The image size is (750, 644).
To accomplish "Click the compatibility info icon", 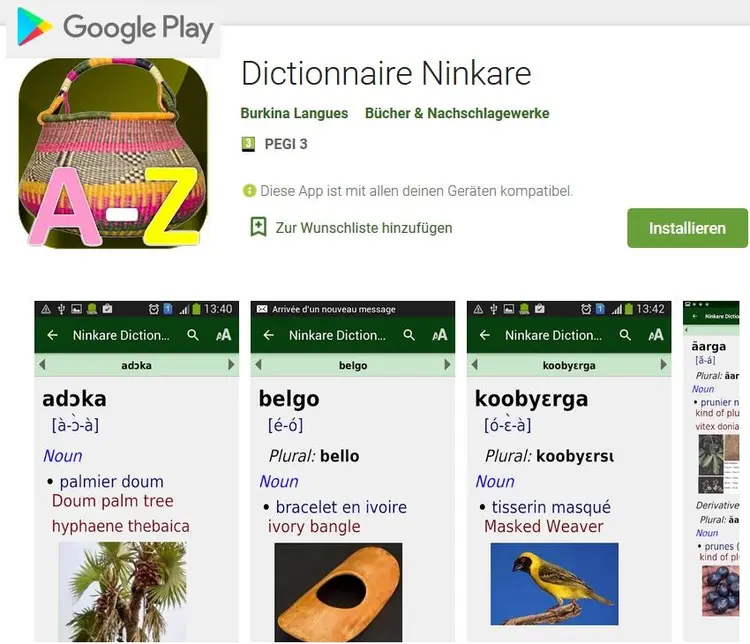I will pyautogui.click(x=249, y=190).
